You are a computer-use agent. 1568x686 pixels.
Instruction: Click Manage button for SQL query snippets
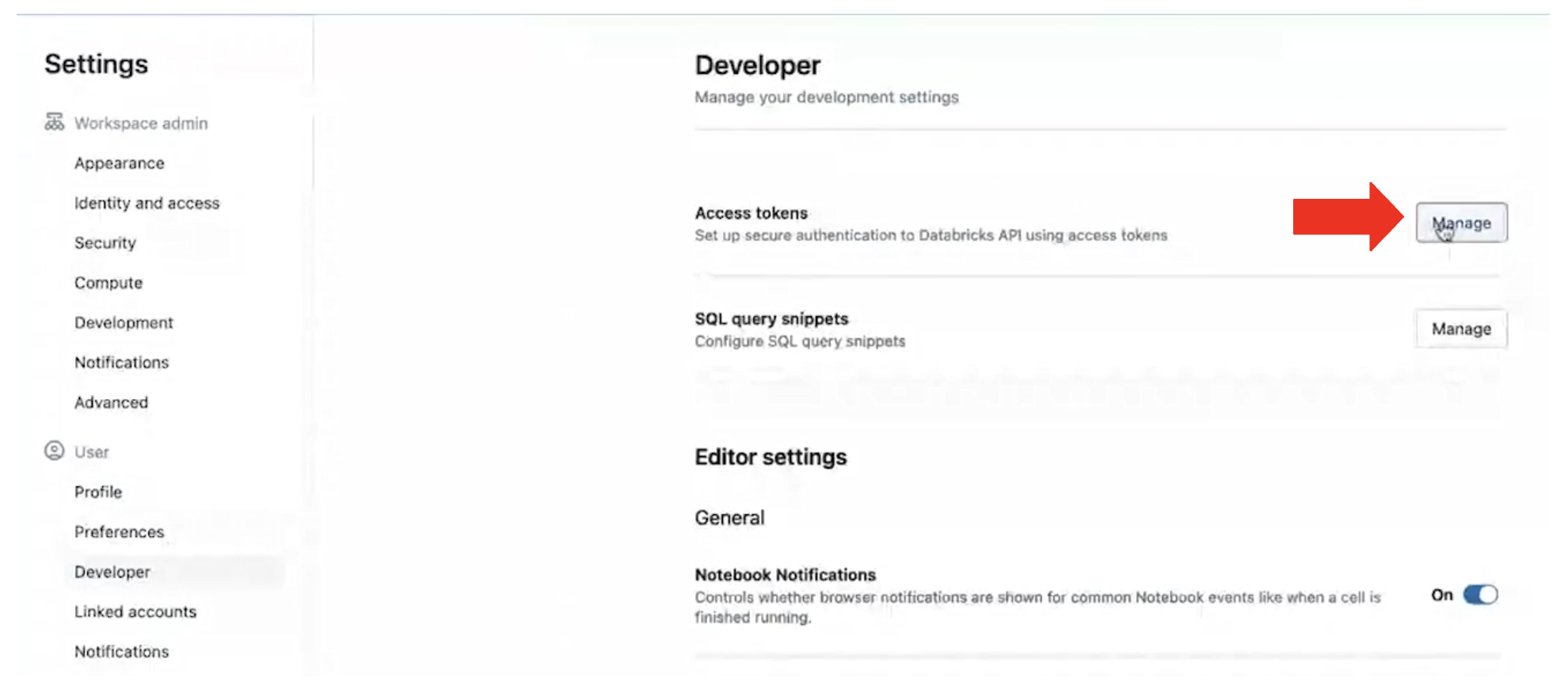click(x=1461, y=329)
